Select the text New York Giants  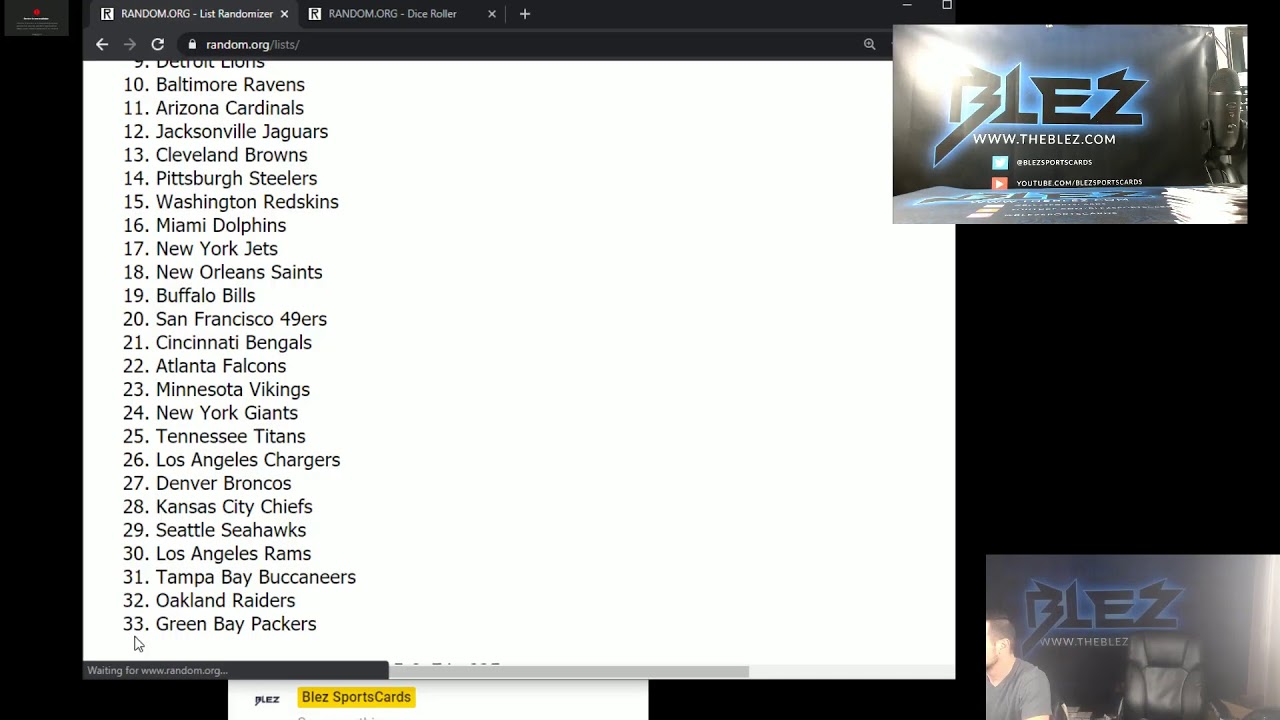pos(227,413)
